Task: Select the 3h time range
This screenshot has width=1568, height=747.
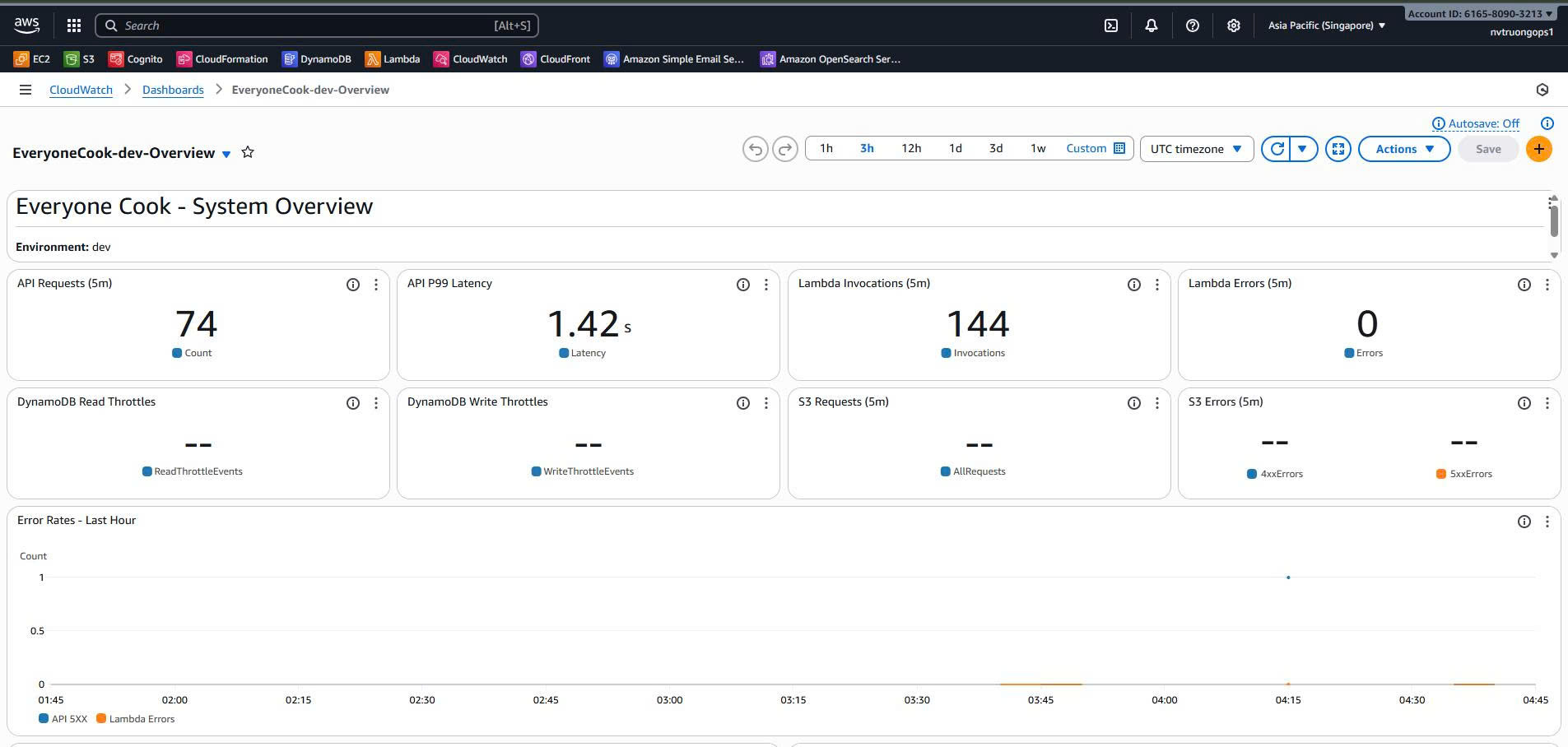Action: tap(867, 148)
